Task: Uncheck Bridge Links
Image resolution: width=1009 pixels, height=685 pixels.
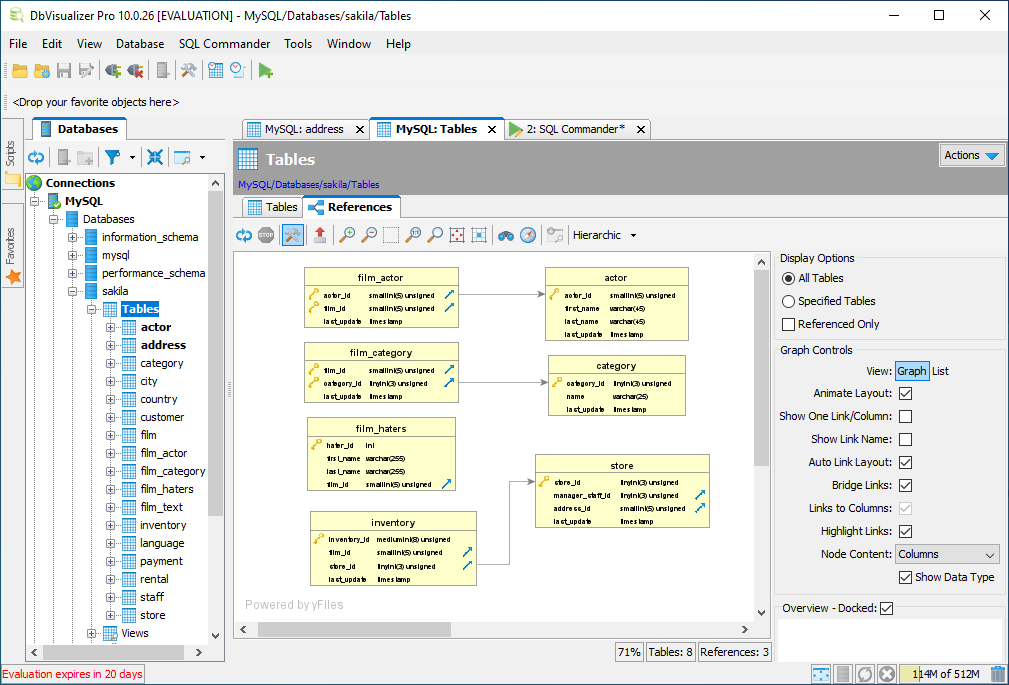Action: [x=905, y=485]
